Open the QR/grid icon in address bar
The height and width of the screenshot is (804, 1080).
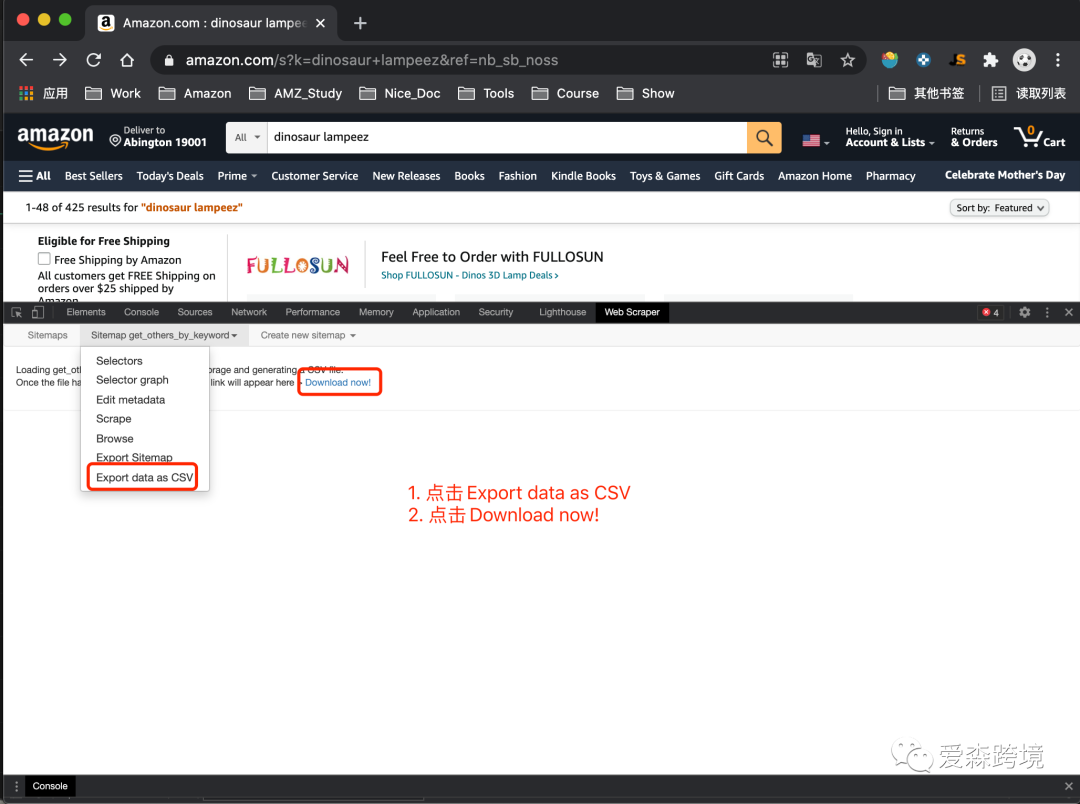(780, 60)
